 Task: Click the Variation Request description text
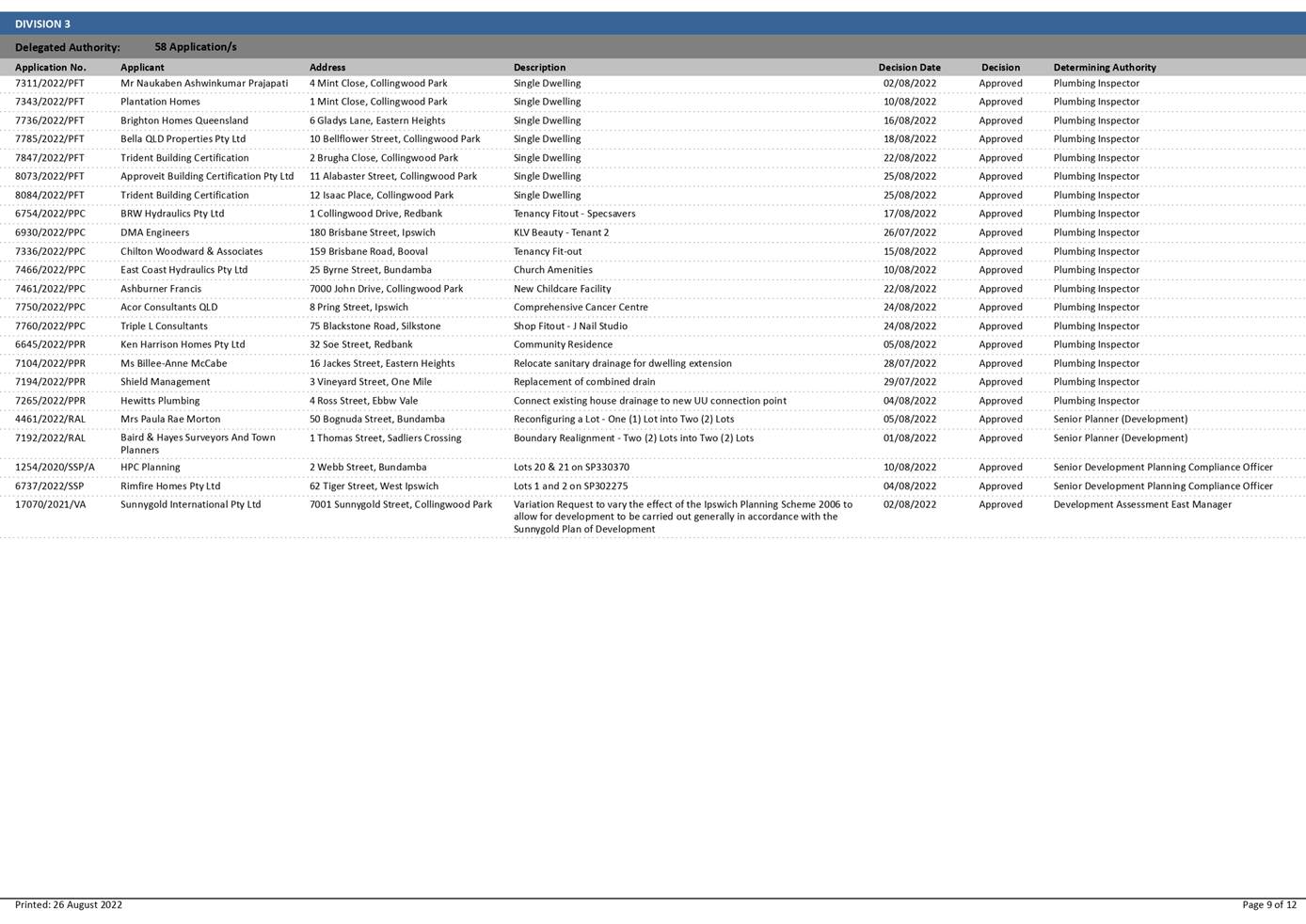point(683,517)
